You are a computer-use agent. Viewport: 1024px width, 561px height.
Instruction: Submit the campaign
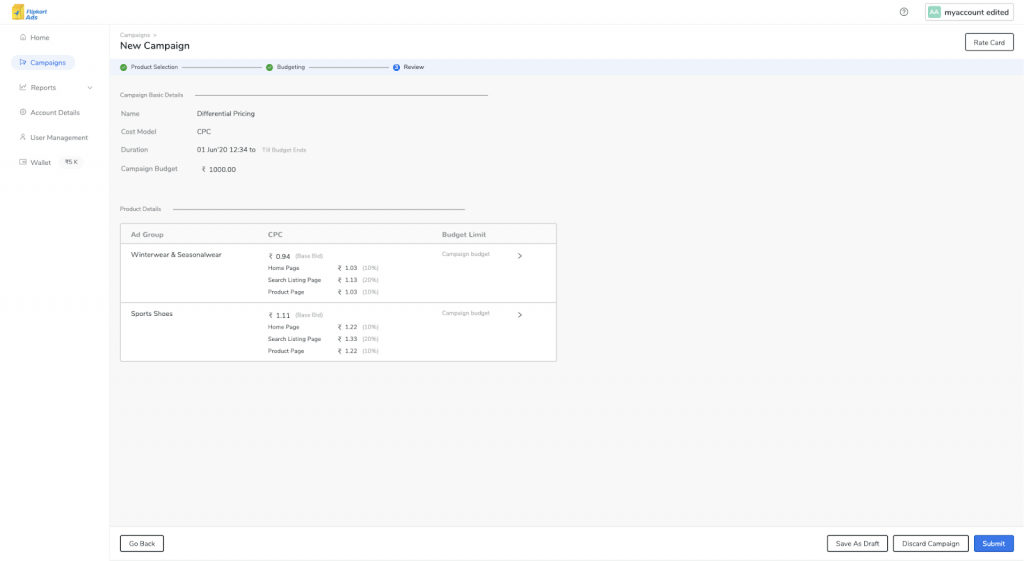pyautogui.click(x=993, y=543)
